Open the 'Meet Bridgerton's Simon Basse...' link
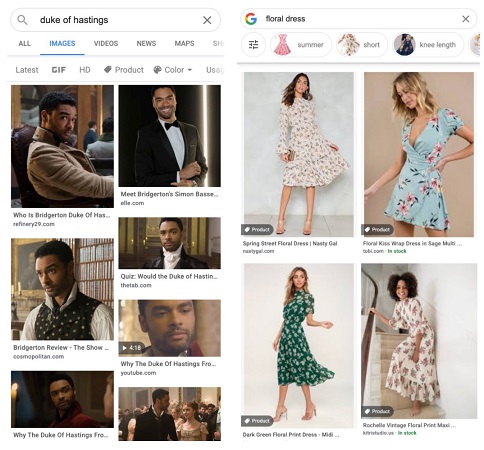The width and height of the screenshot is (484, 450). [x=169, y=194]
